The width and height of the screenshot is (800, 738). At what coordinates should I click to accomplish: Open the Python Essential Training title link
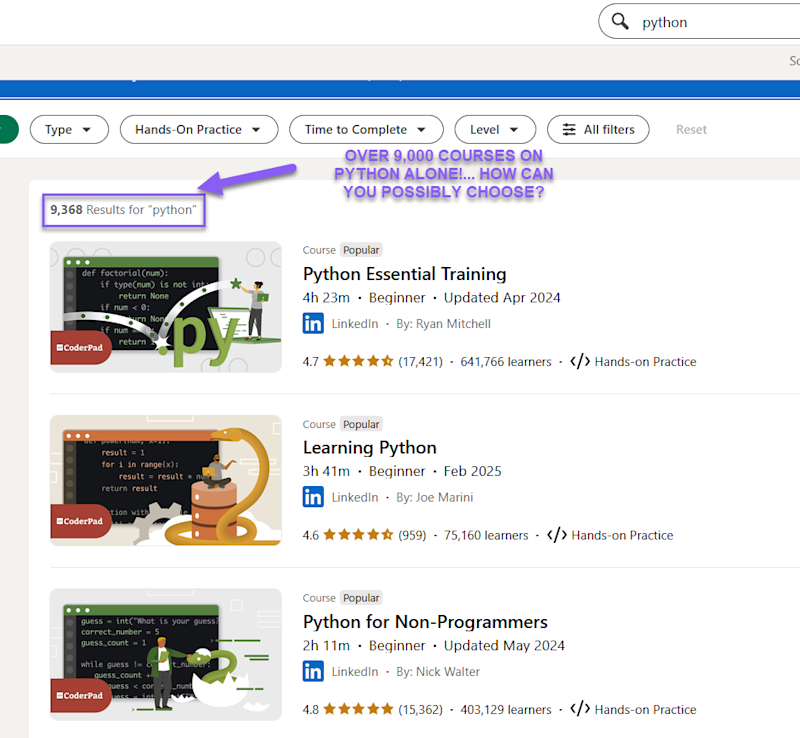(405, 274)
